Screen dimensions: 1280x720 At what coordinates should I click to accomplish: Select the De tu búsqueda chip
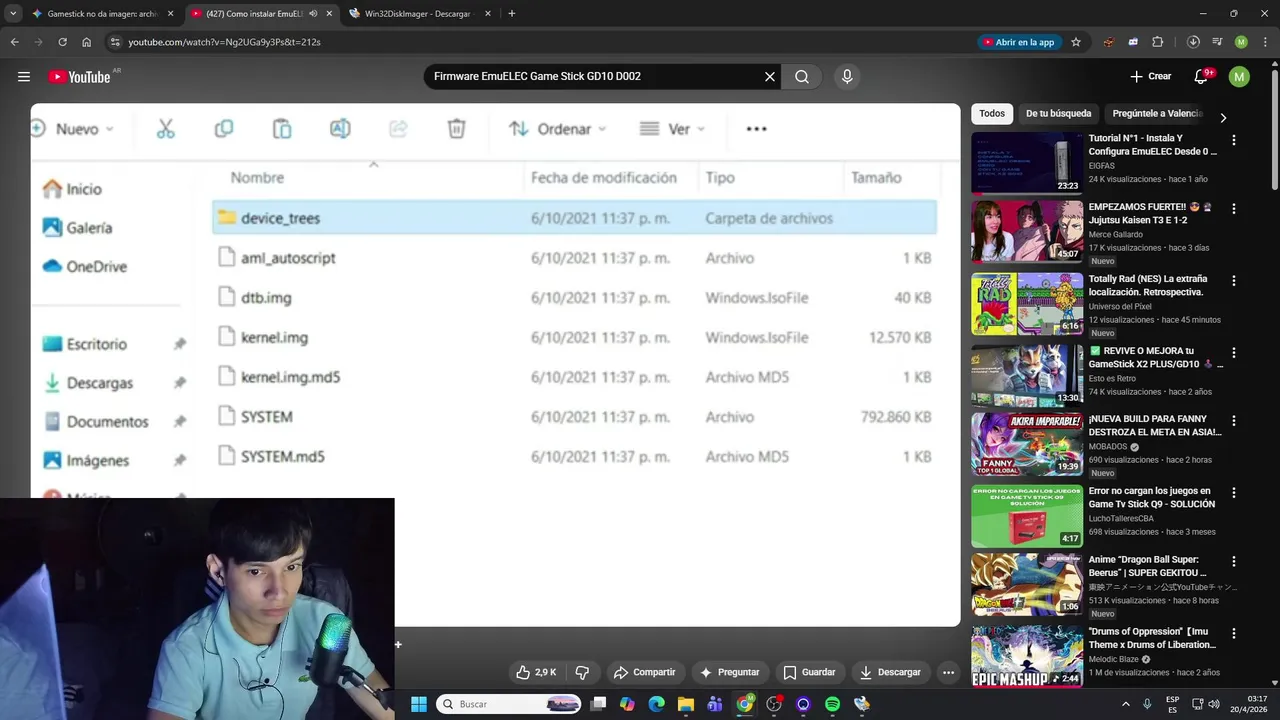click(x=1058, y=114)
